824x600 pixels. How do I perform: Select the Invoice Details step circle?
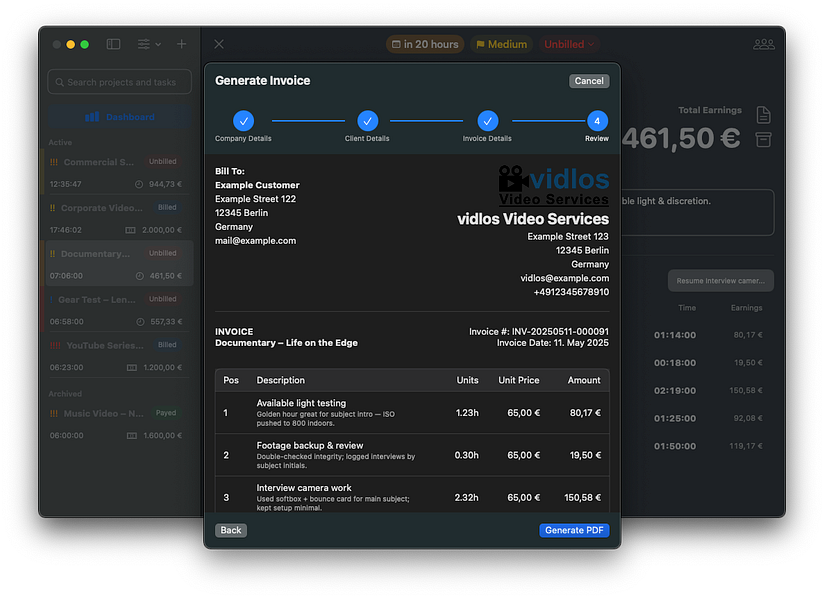487,121
